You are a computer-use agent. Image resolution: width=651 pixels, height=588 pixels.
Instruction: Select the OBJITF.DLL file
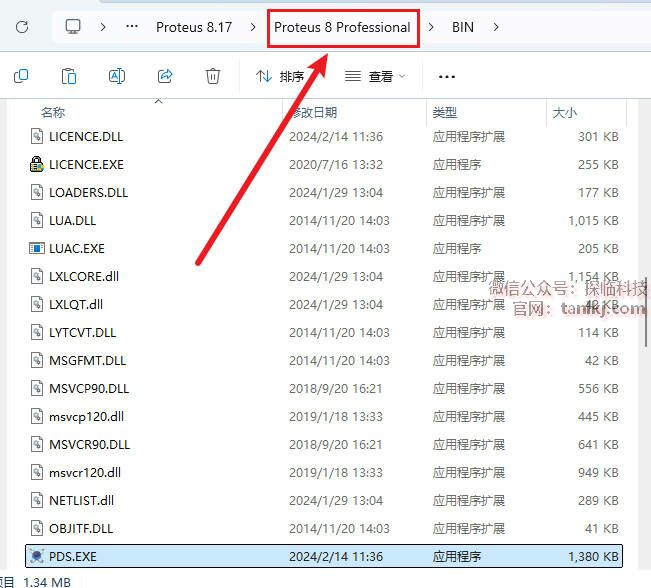coord(324,529)
